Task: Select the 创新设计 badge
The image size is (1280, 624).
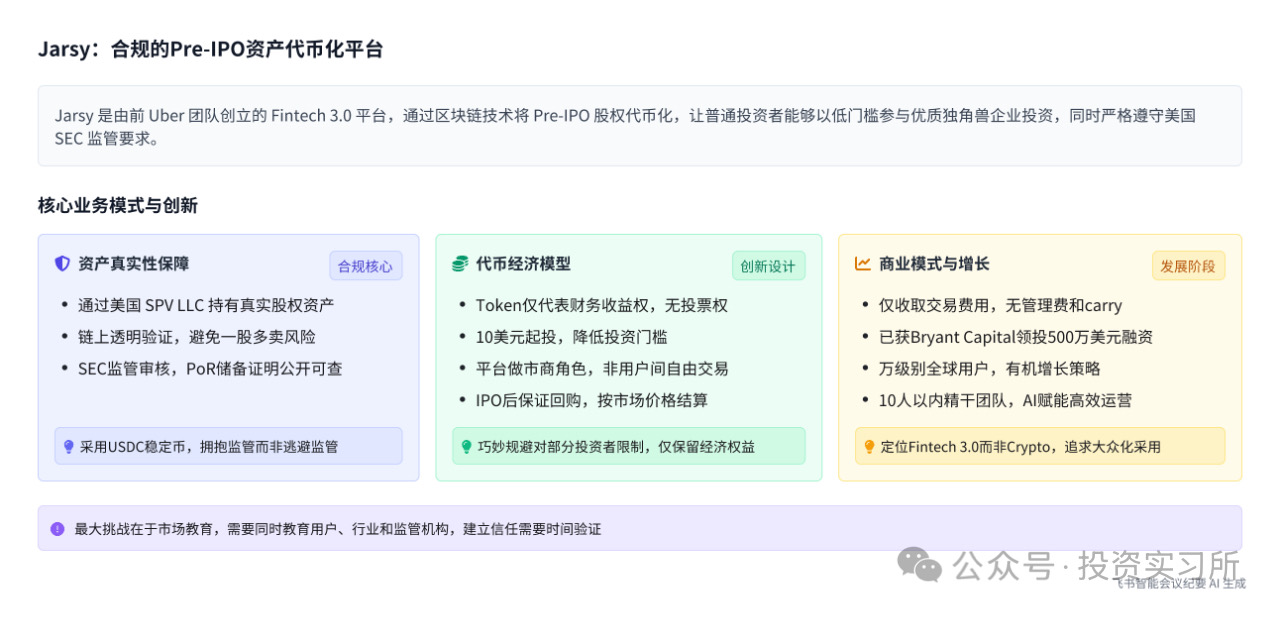Action: click(768, 266)
